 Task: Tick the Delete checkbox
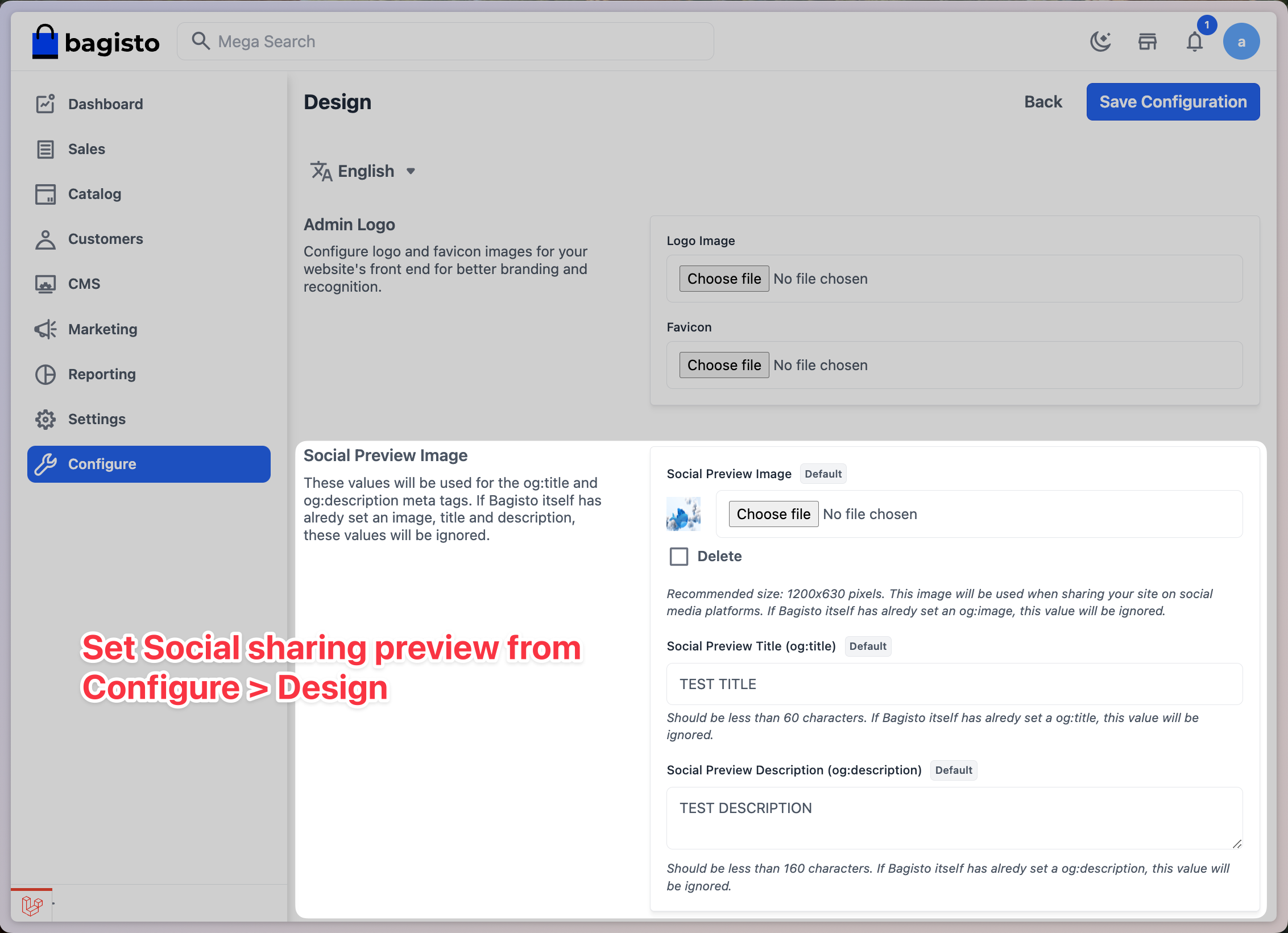(679, 556)
